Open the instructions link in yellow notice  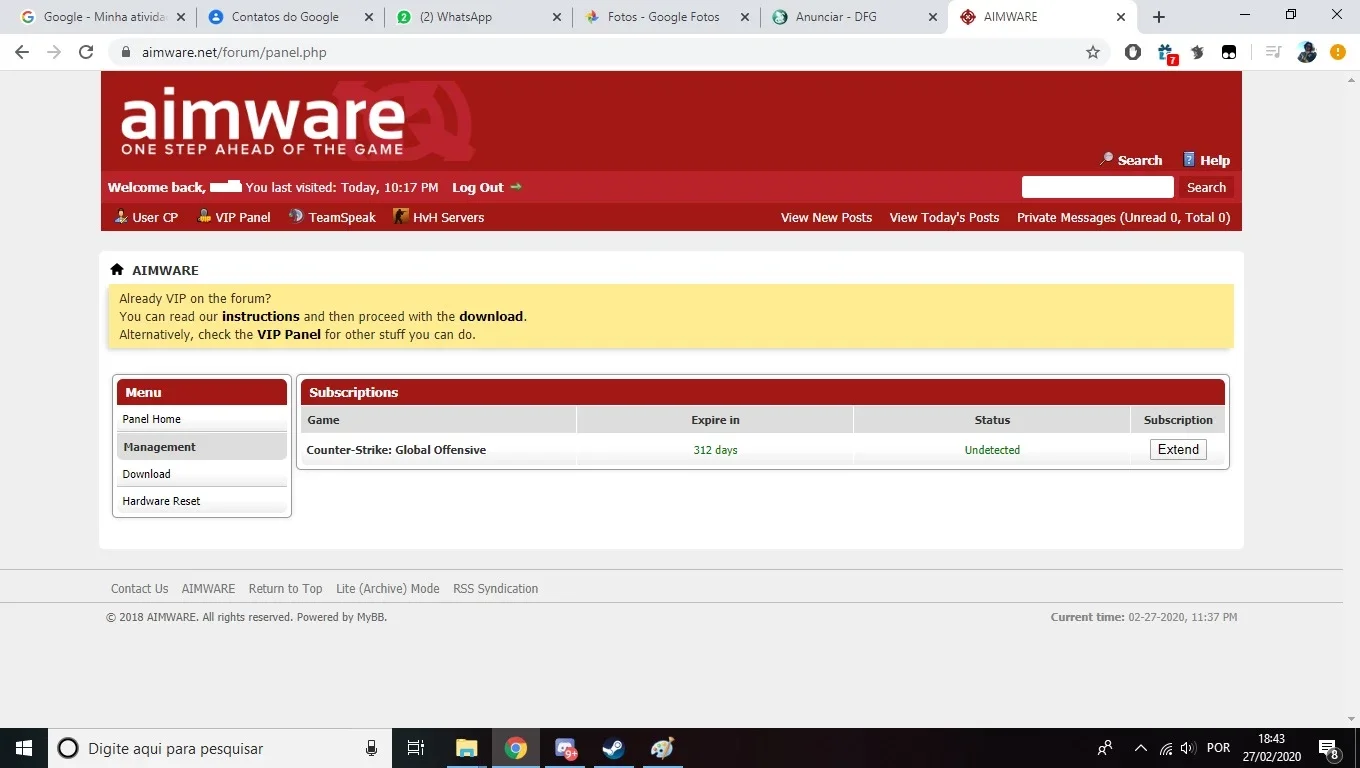[x=260, y=316]
